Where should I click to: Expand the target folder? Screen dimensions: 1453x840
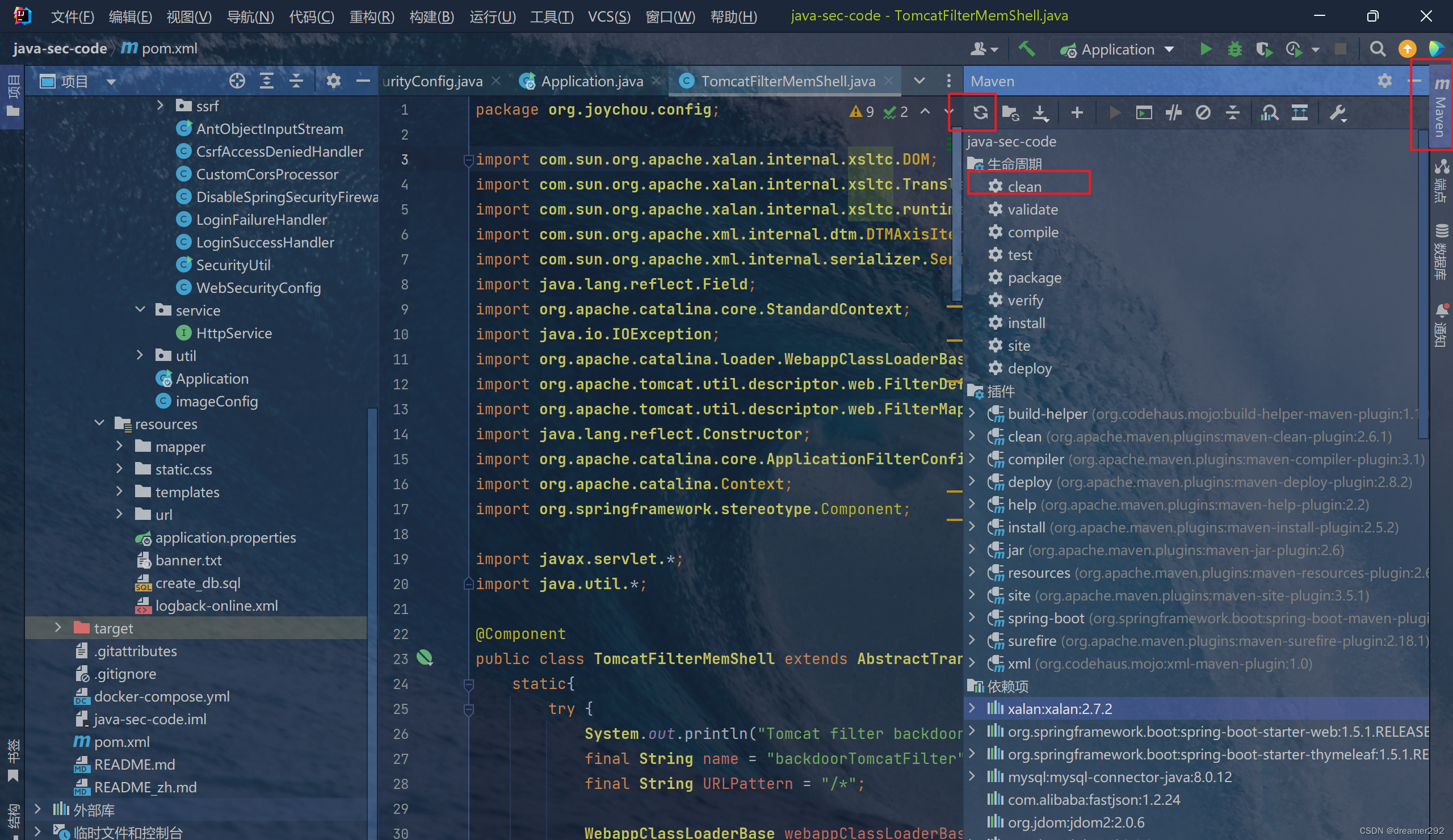coord(58,628)
